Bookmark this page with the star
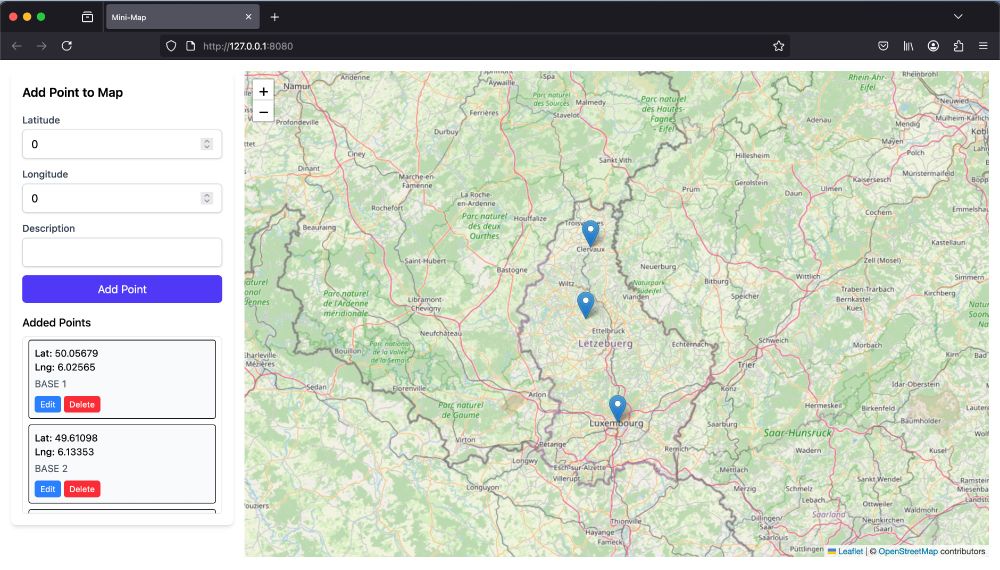 778,46
